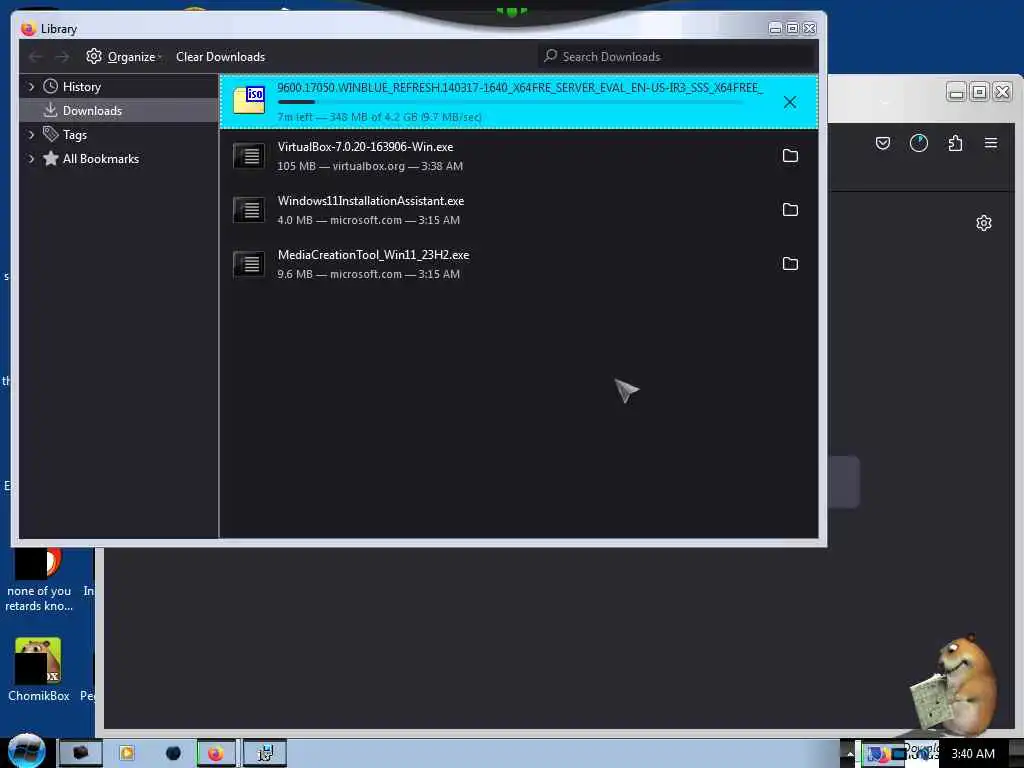
Task: Maximize the Library window
Action: click(792, 28)
